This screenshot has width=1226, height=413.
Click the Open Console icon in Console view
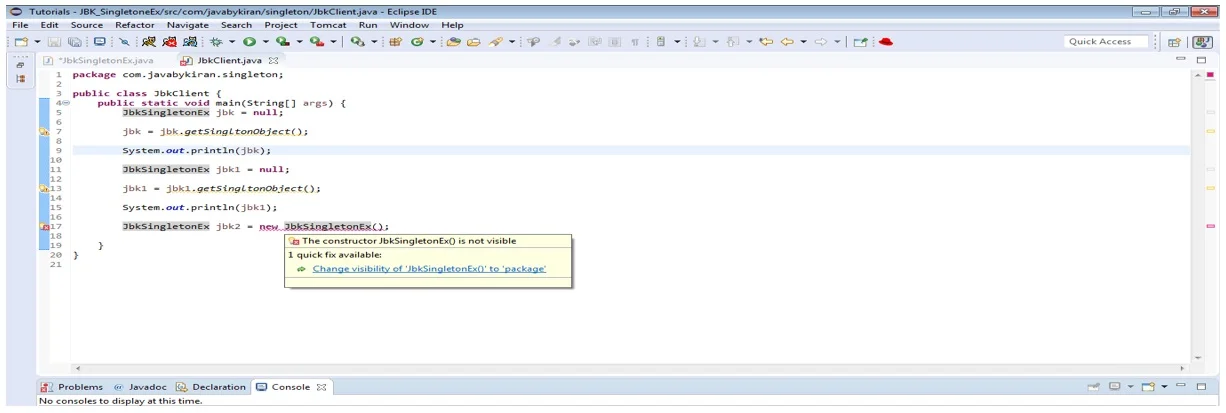[1149, 387]
